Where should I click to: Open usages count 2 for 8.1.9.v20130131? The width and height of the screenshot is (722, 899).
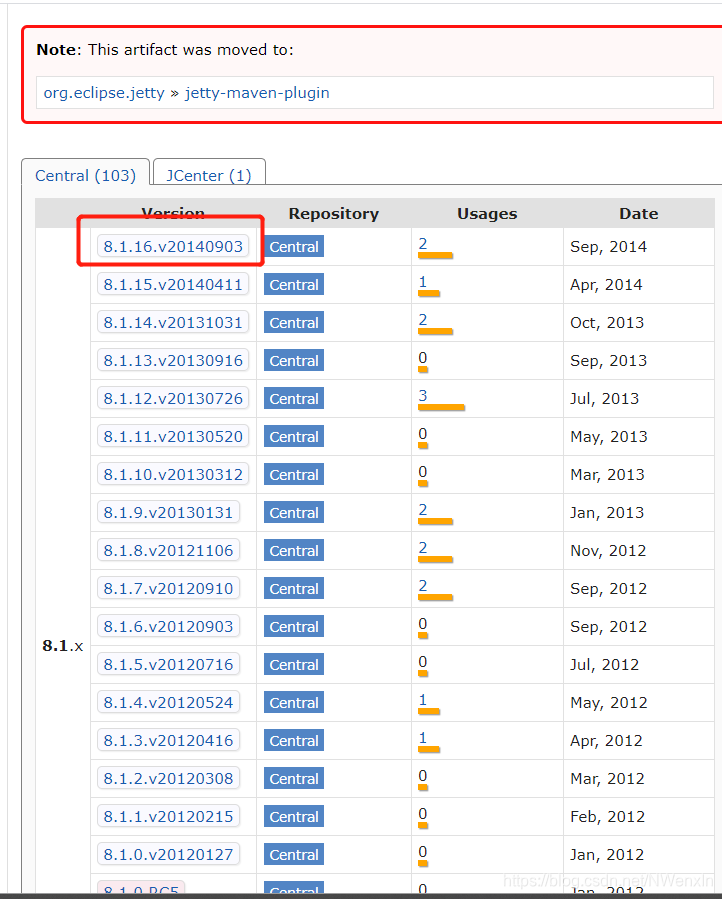click(x=423, y=510)
